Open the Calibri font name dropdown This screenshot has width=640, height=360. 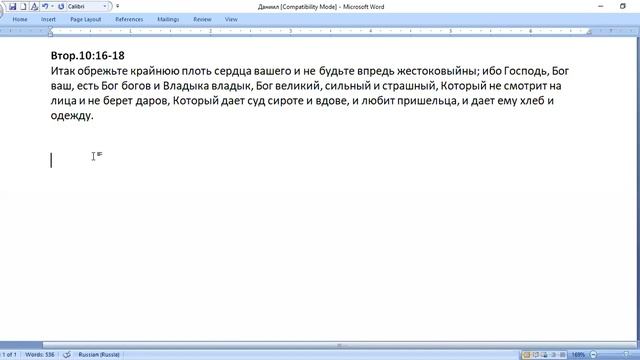click(104, 7)
